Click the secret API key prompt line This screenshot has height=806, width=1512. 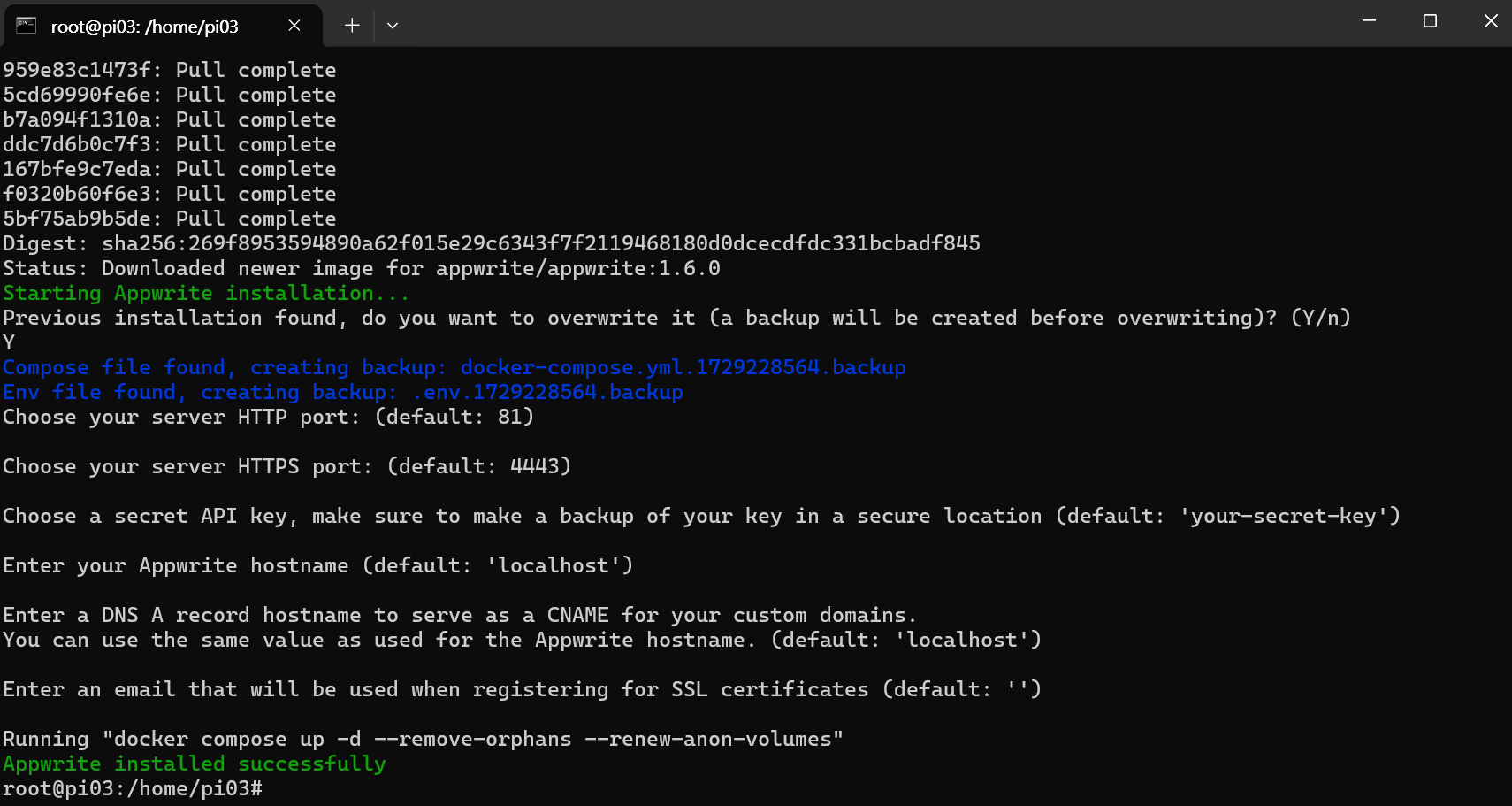click(x=702, y=516)
